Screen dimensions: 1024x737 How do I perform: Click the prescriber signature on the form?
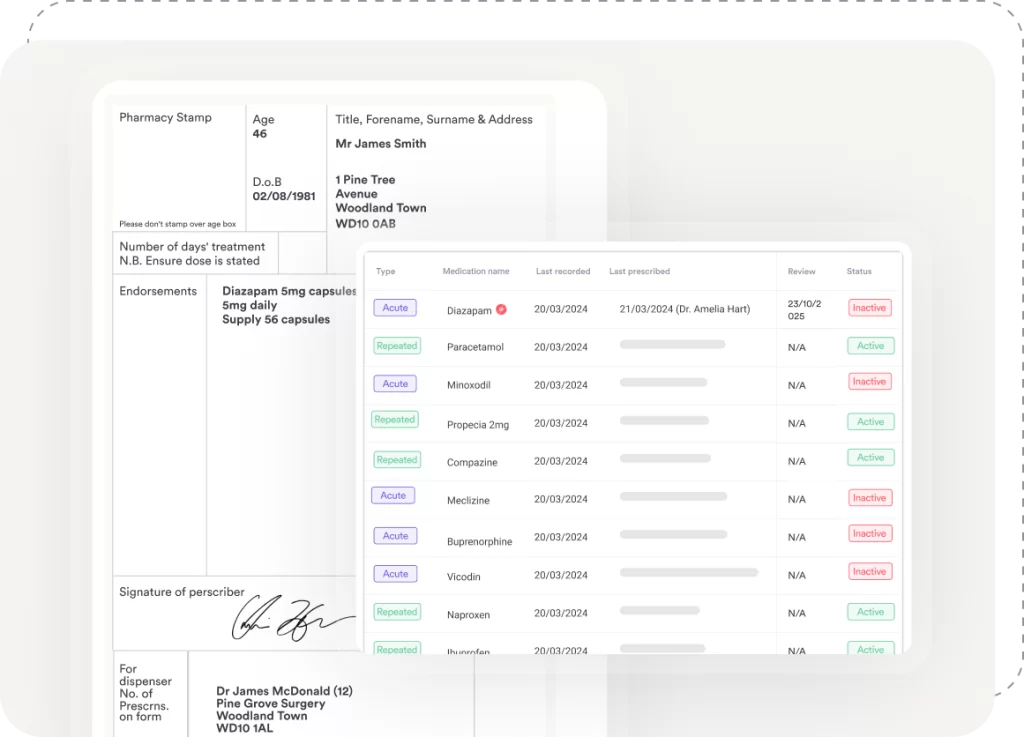pyautogui.click(x=292, y=618)
